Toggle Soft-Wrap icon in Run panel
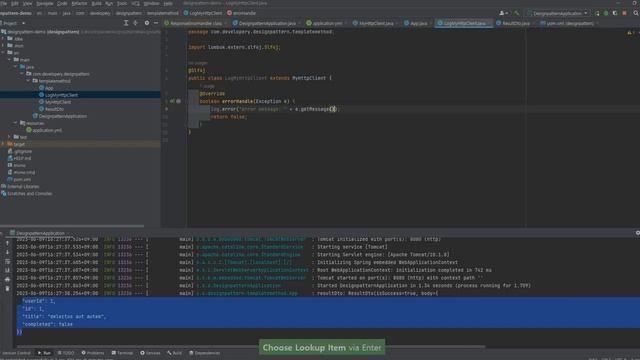Screen dimensions: 640x360 [7, 262]
